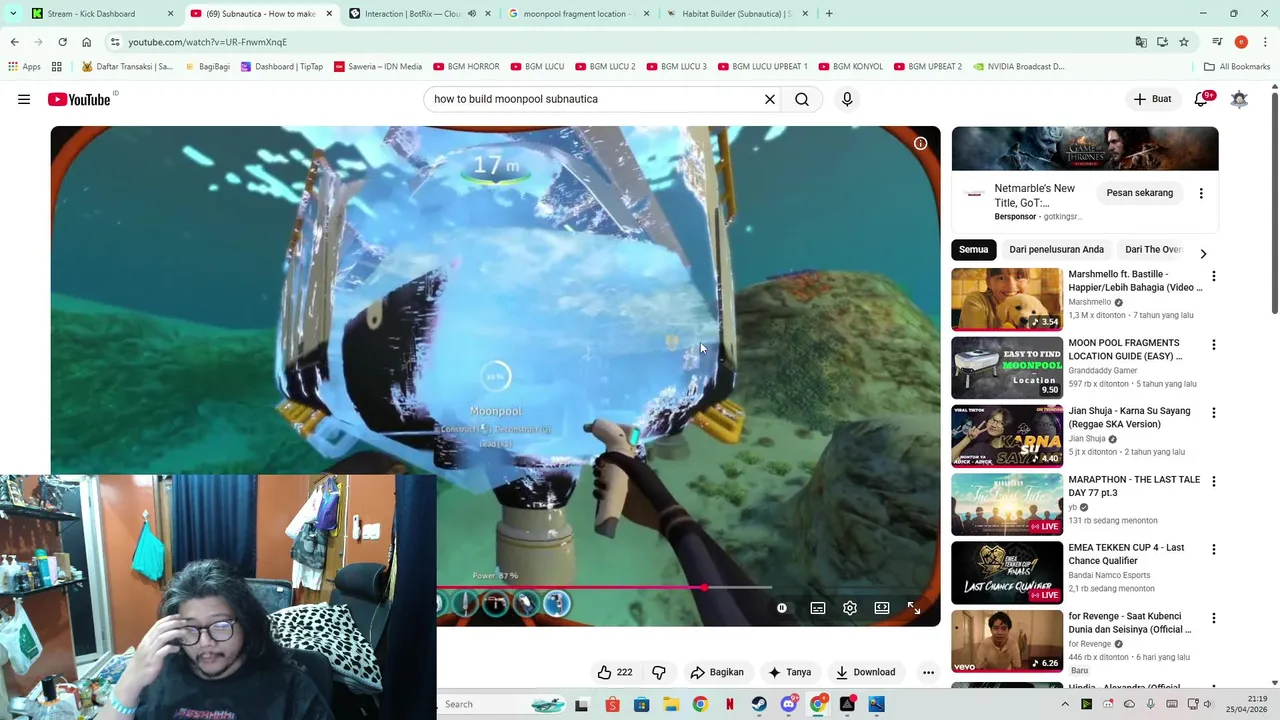Select the Semua filter chip

point(973,249)
